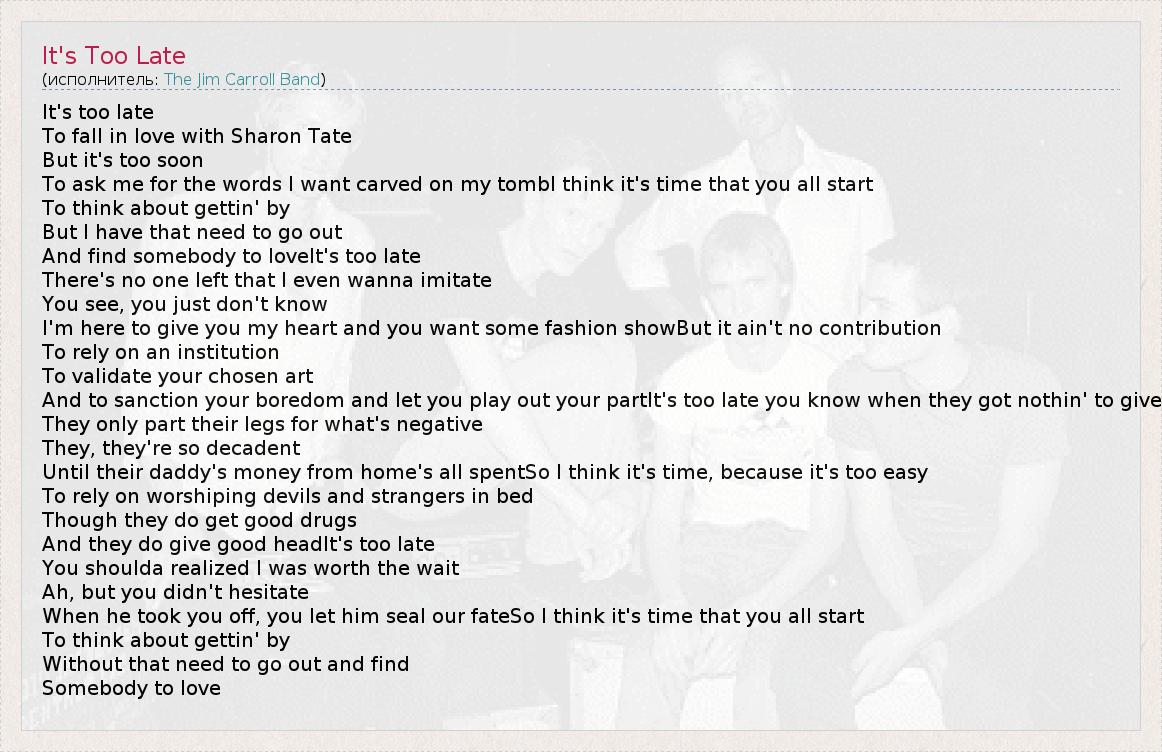This screenshot has width=1162, height=752.
Task: Click the line "To fall in love with Sharon Tate"
Action: click(x=197, y=136)
